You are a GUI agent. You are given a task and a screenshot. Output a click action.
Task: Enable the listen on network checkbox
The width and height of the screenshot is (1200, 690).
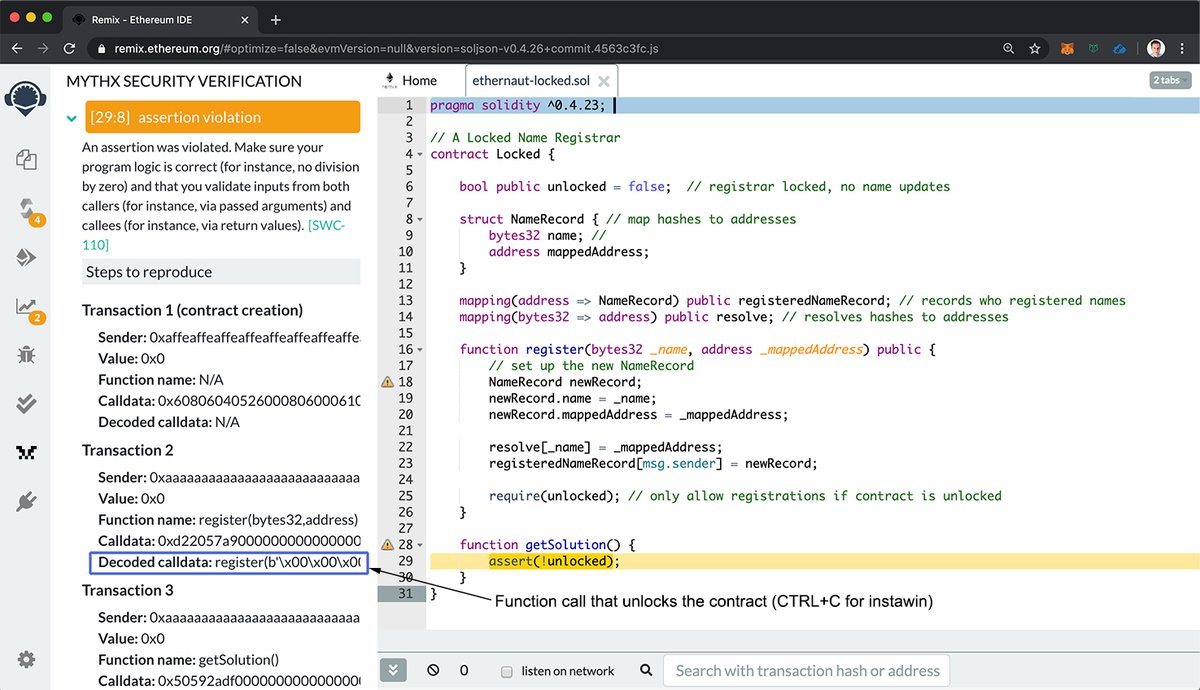pos(507,671)
